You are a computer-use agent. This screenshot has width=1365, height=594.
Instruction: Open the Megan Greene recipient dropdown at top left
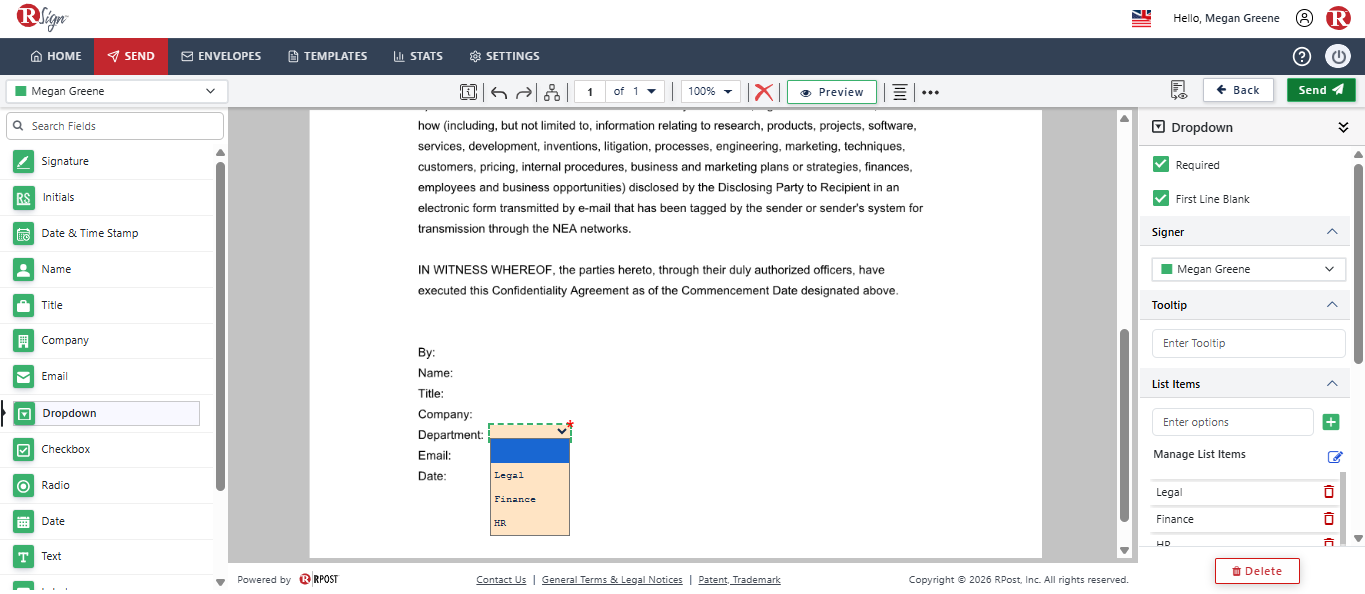click(117, 91)
